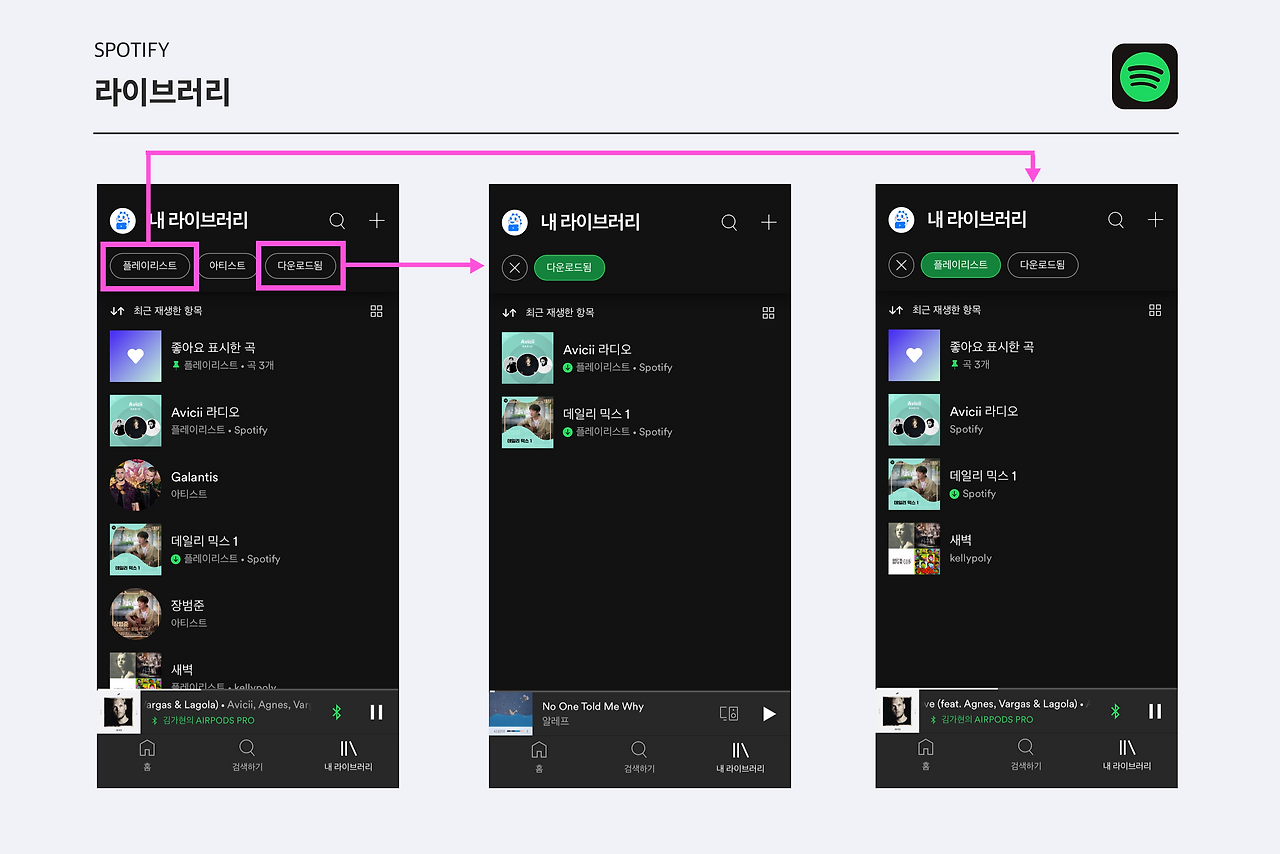The width and height of the screenshot is (1280, 854).
Task: Open the 최근 재생한 항목 sort menu in right screen
Action: click(x=935, y=310)
